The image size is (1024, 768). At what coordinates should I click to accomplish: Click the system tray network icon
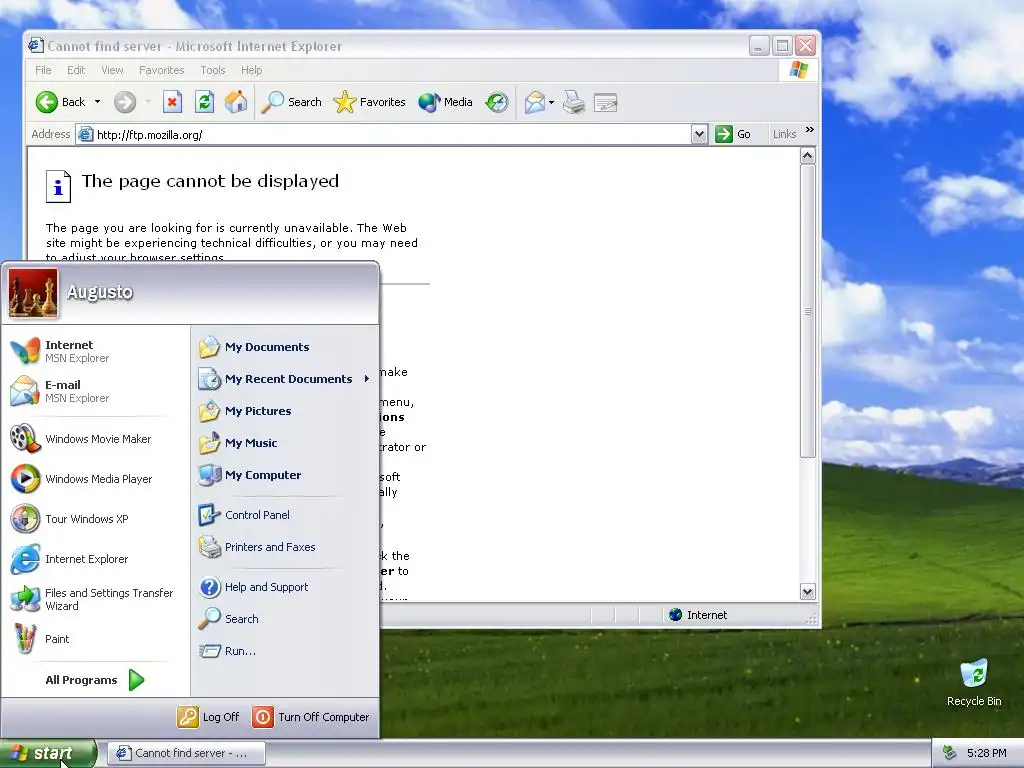950,753
